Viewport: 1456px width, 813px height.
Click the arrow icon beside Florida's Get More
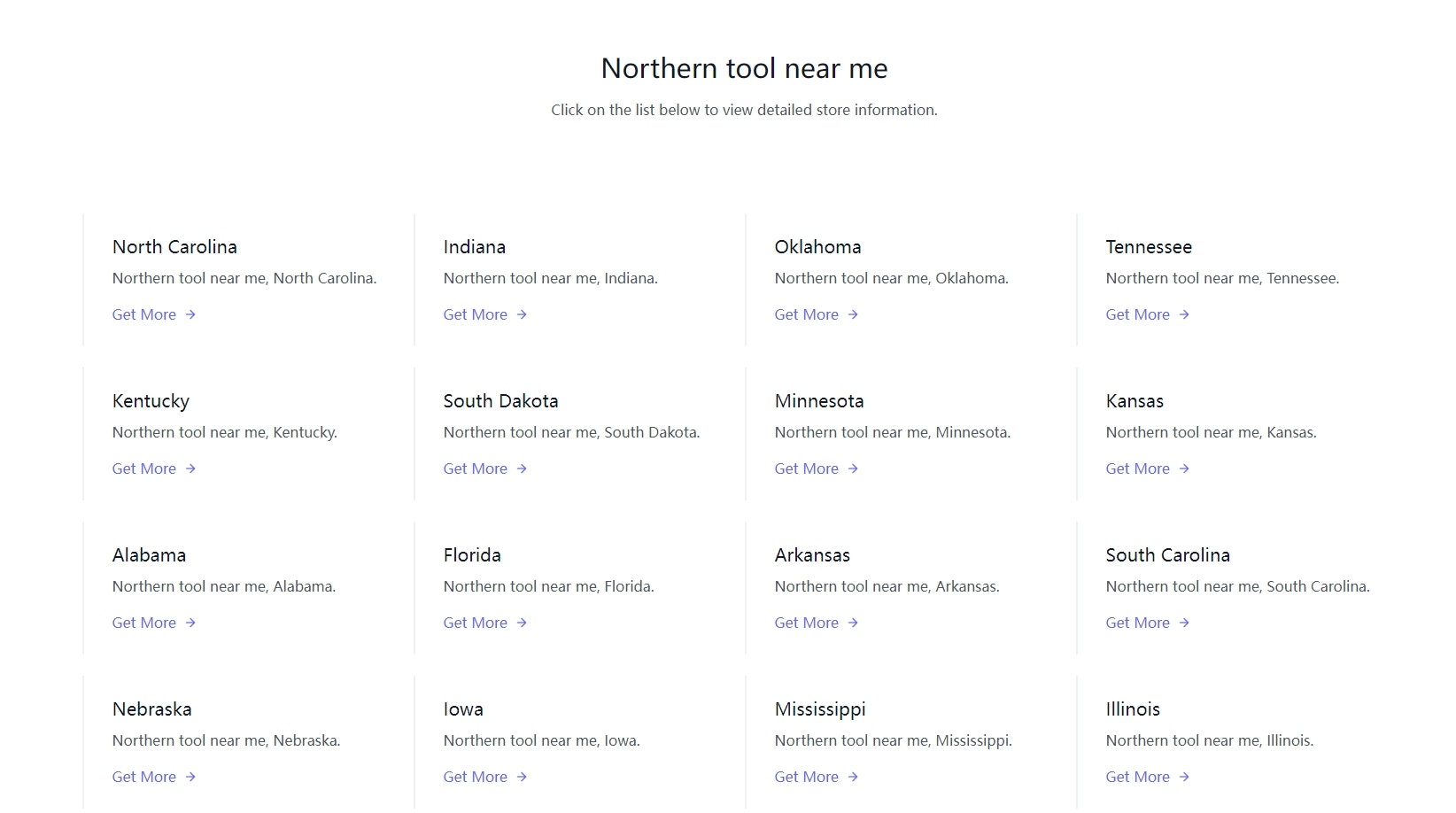pyautogui.click(x=522, y=623)
